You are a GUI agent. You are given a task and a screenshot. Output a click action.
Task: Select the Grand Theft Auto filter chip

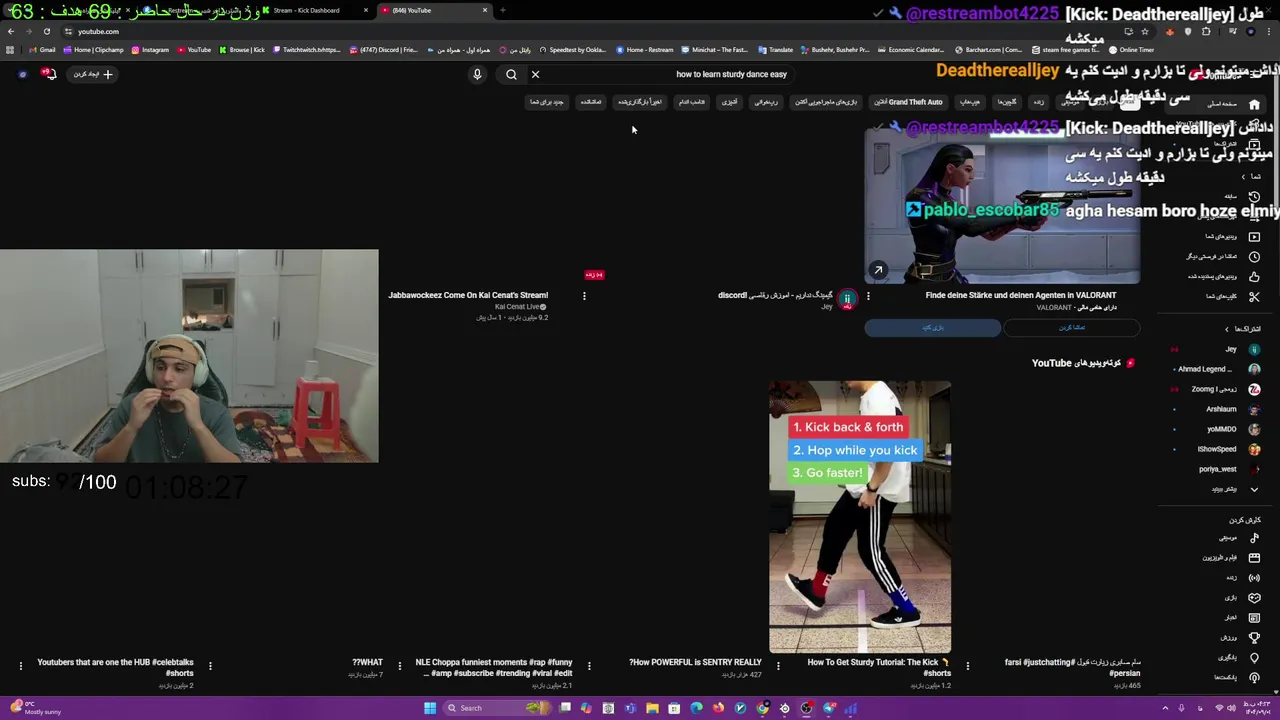(910, 102)
